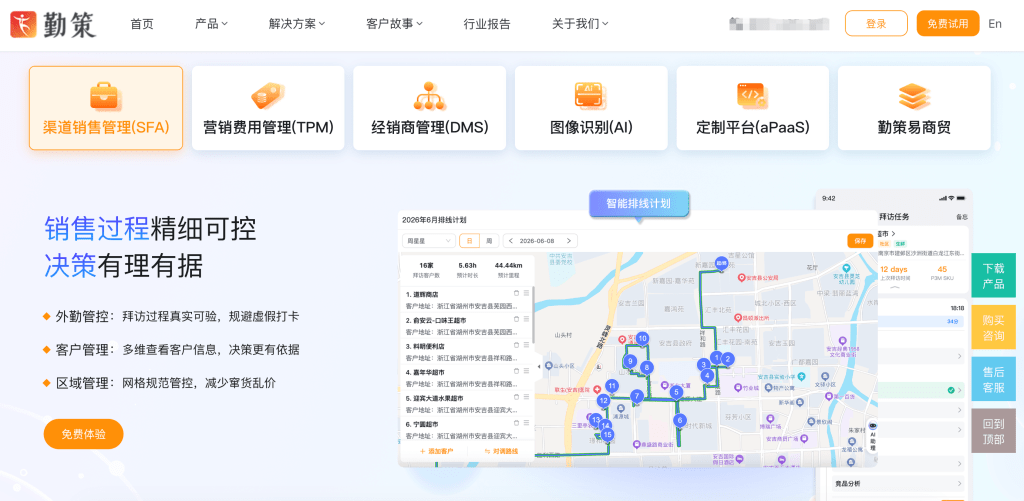The image size is (1024, 501).
Task: Click the price-tag icon on the TPM card
Action: tap(268, 96)
